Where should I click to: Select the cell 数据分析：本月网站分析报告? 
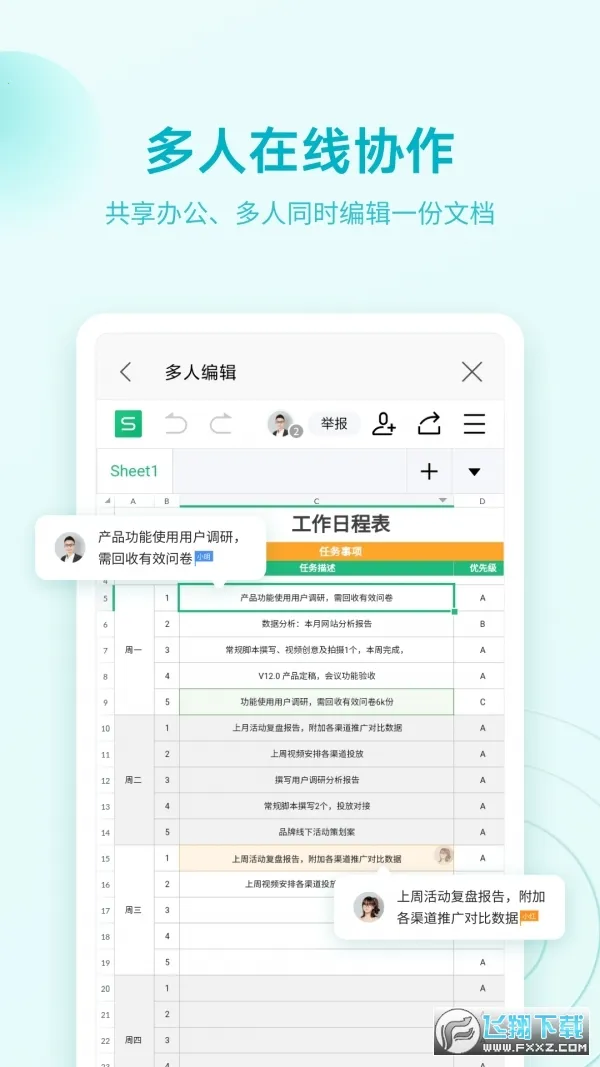(316, 624)
